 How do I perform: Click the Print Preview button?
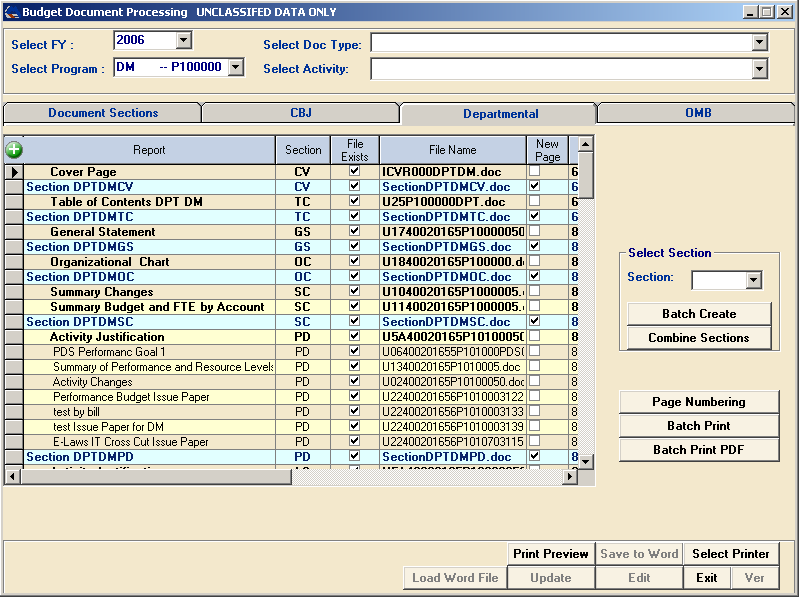[x=551, y=554]
